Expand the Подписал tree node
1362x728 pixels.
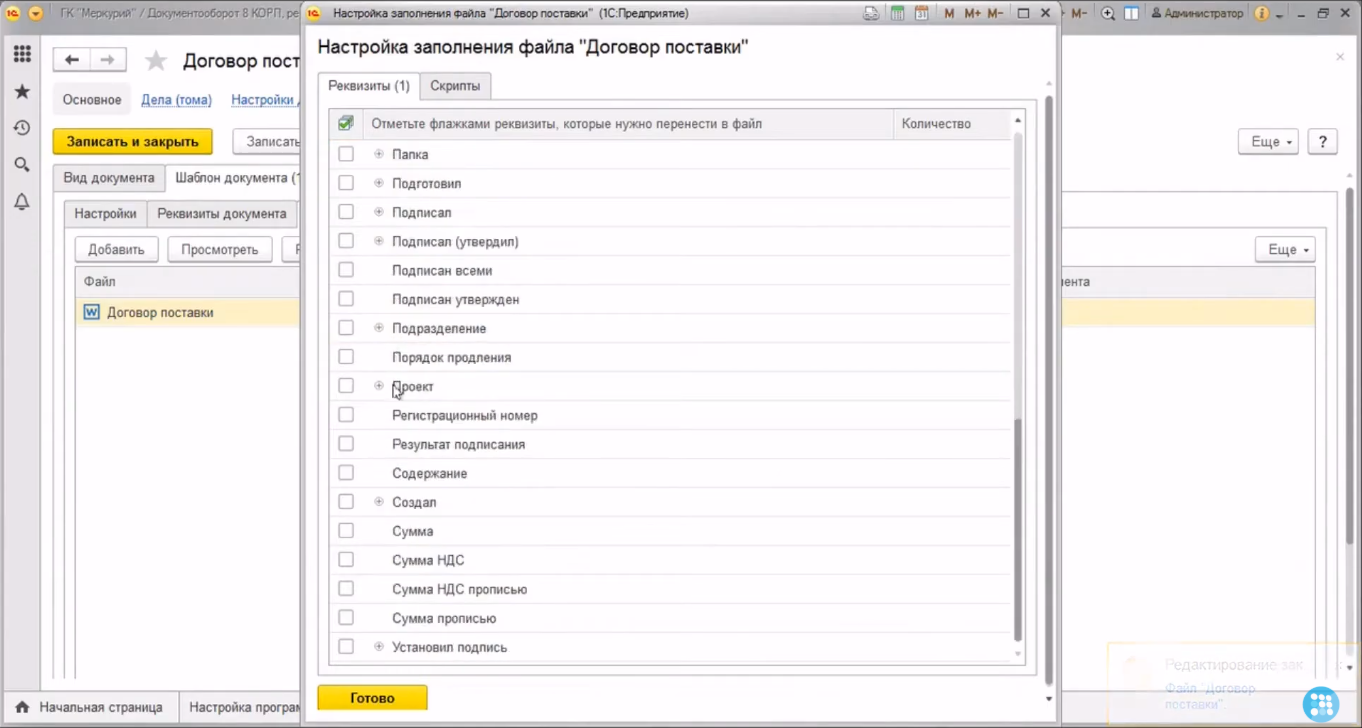pos(379,212)
